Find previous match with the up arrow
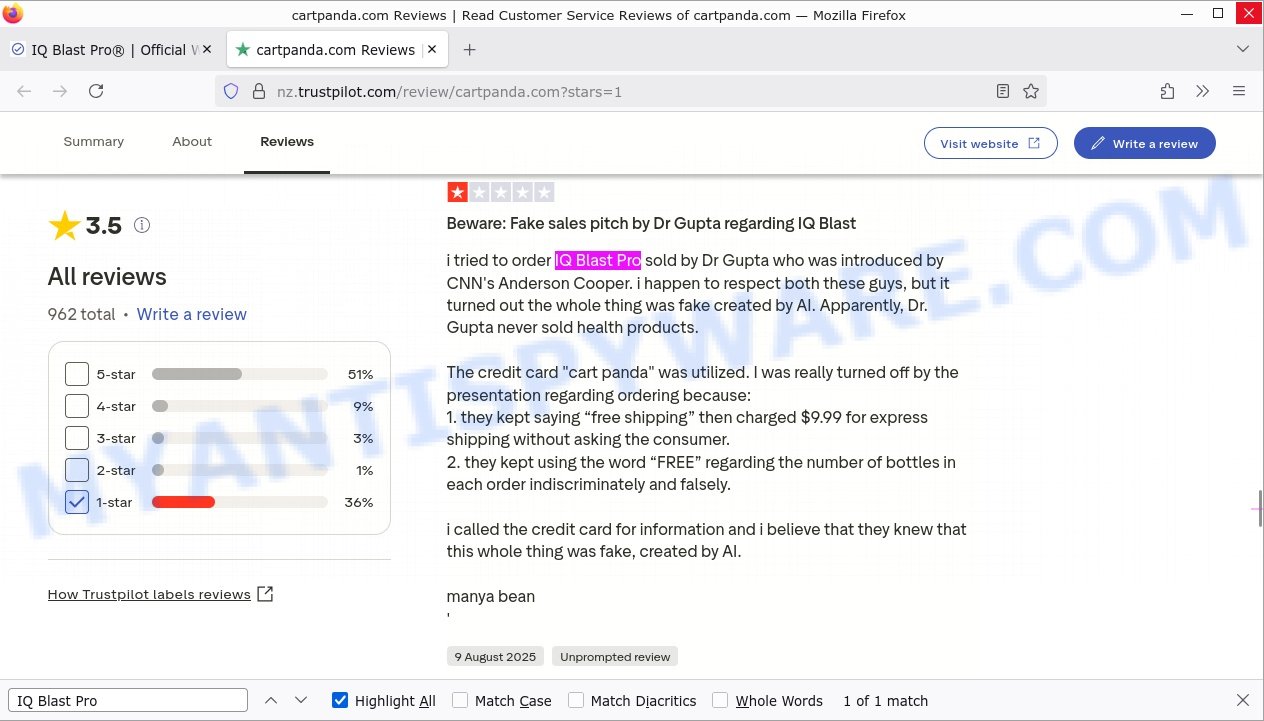1264x721 pixels. (271, 701)
